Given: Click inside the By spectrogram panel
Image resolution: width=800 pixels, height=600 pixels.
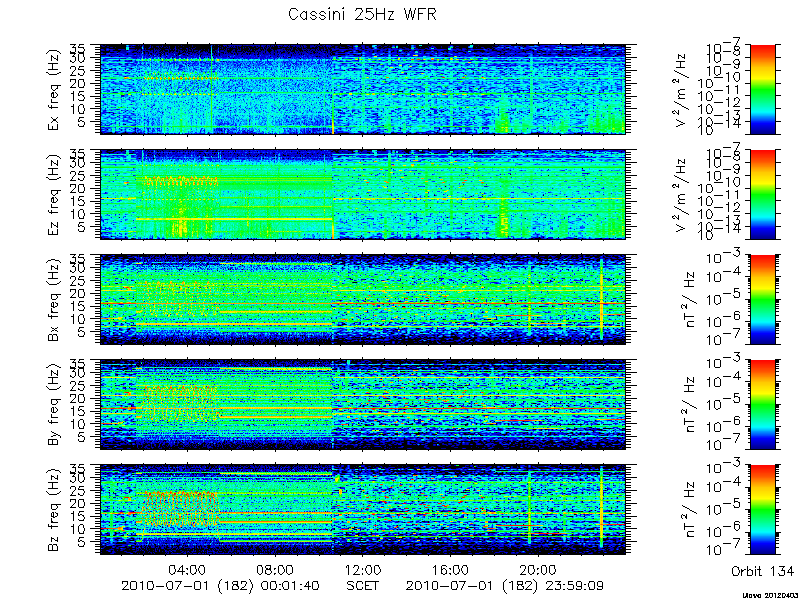Looking at the screenshot, I should pos(362,405).
